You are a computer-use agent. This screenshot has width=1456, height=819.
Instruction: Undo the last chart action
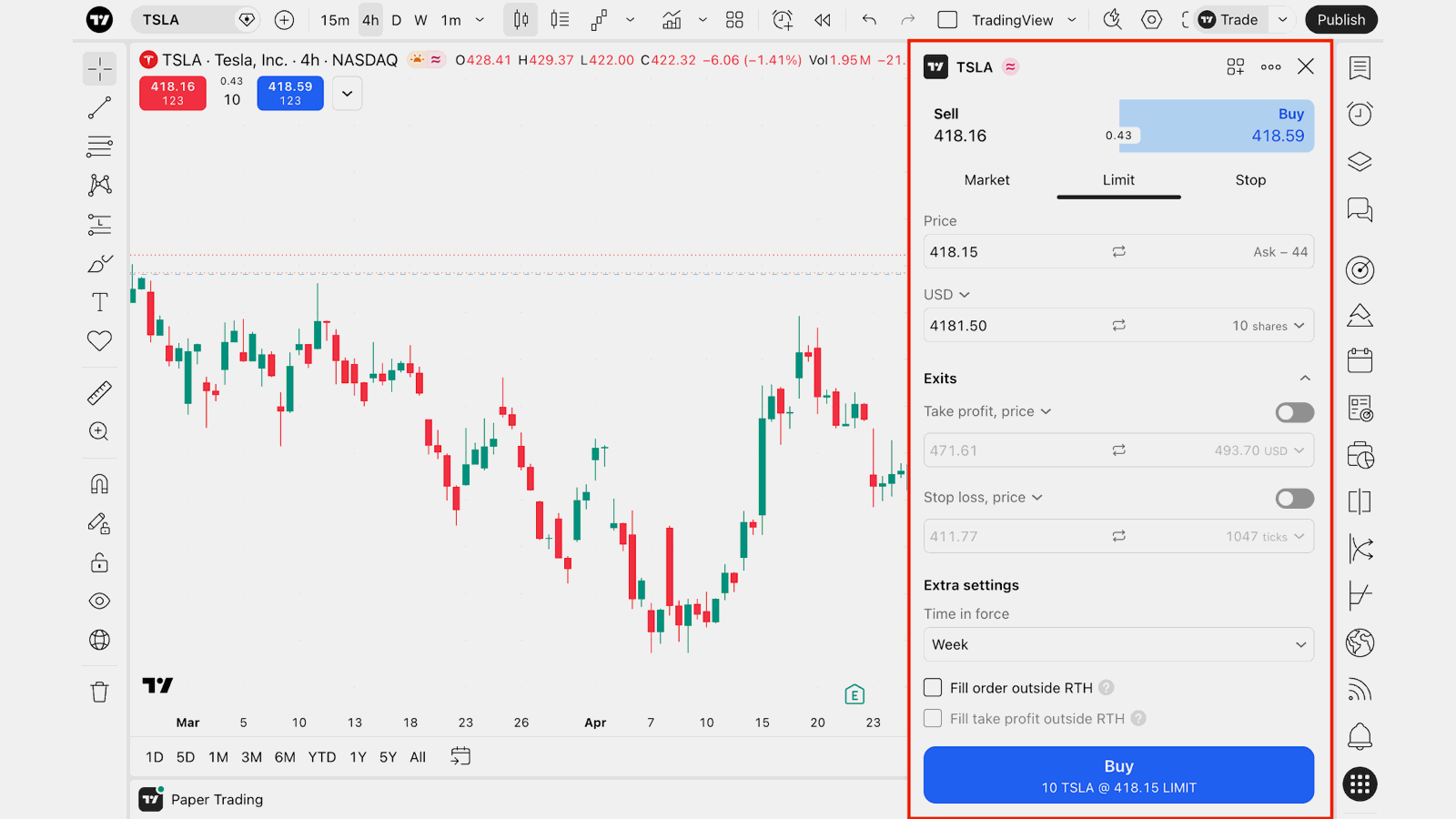pyautogui.click(x=870, y=20)
